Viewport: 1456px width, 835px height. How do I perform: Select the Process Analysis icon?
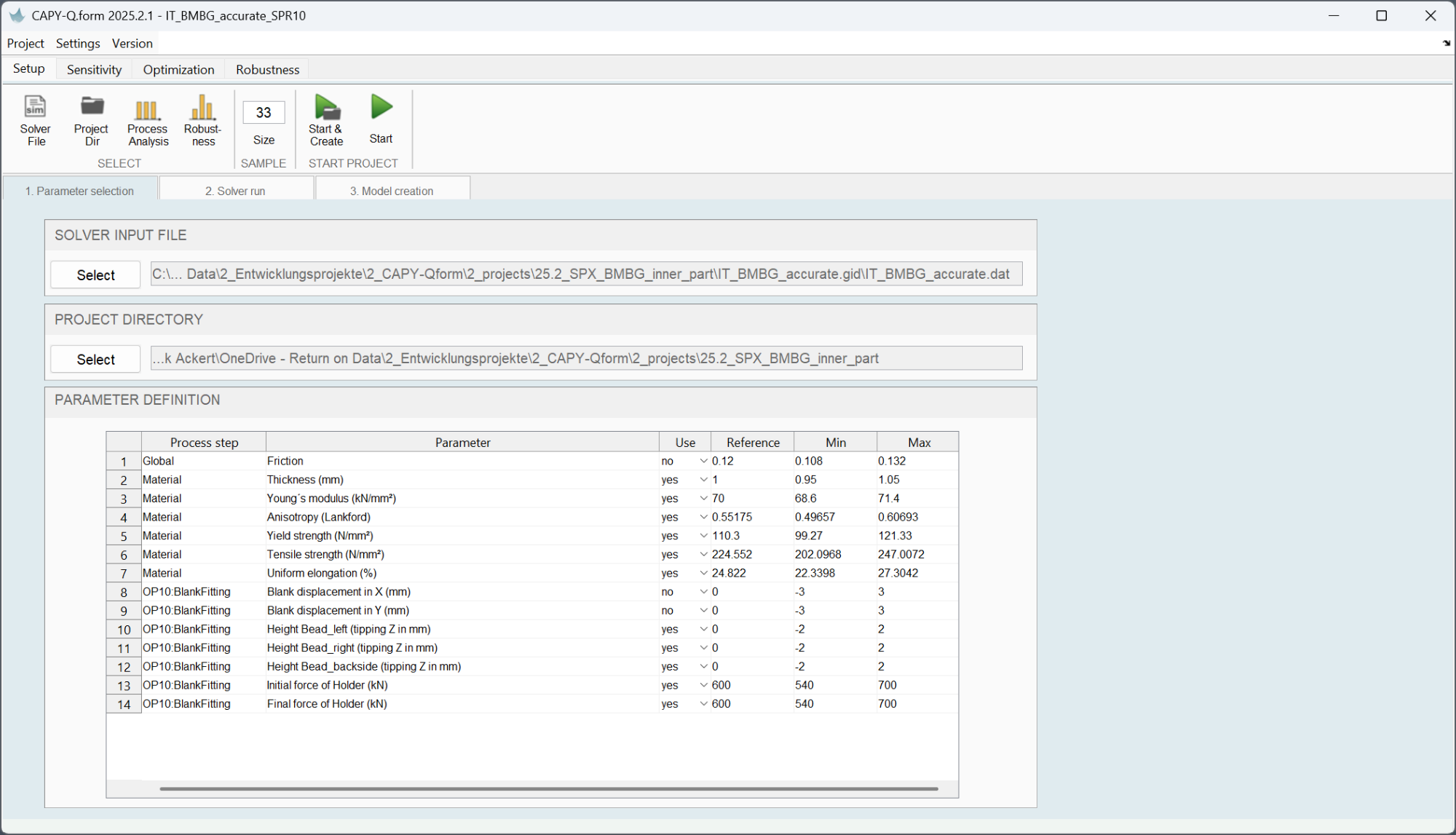coord(147,109)
